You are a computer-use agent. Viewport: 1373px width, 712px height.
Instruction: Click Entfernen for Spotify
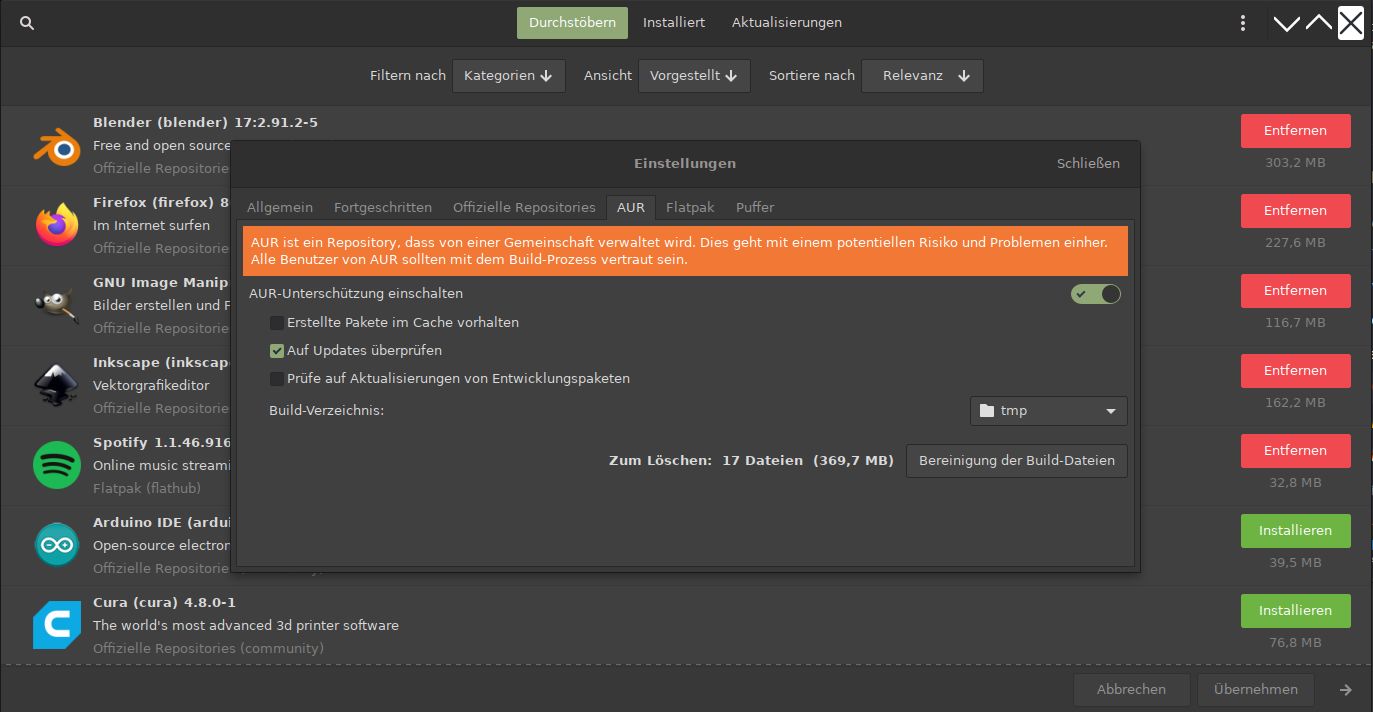pyautogui.click(x=1295, y=451)
